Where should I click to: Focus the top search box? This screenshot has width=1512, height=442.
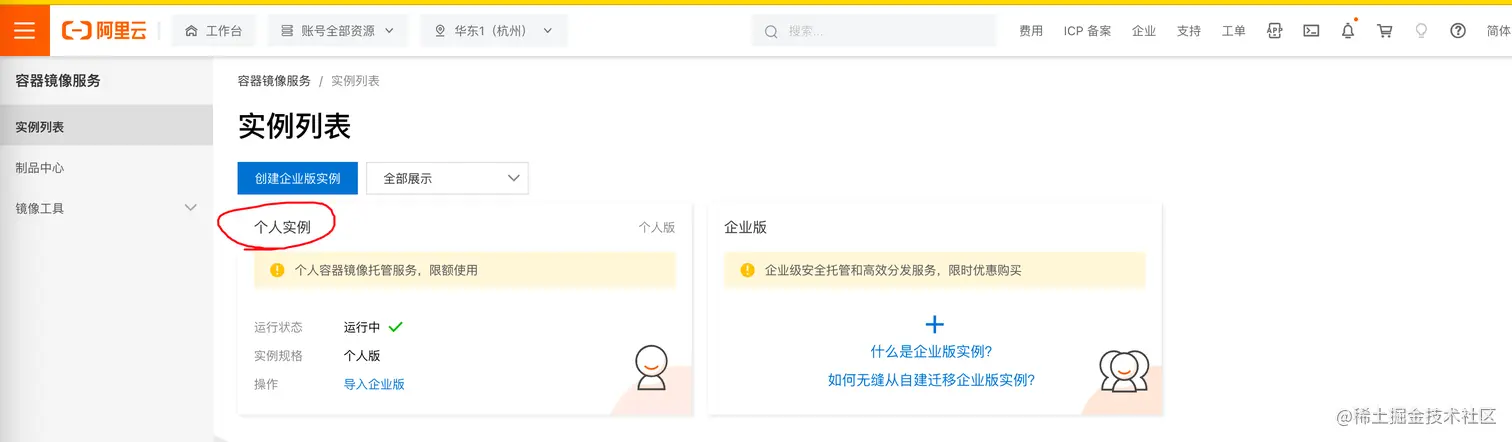[x=874, y=31]
